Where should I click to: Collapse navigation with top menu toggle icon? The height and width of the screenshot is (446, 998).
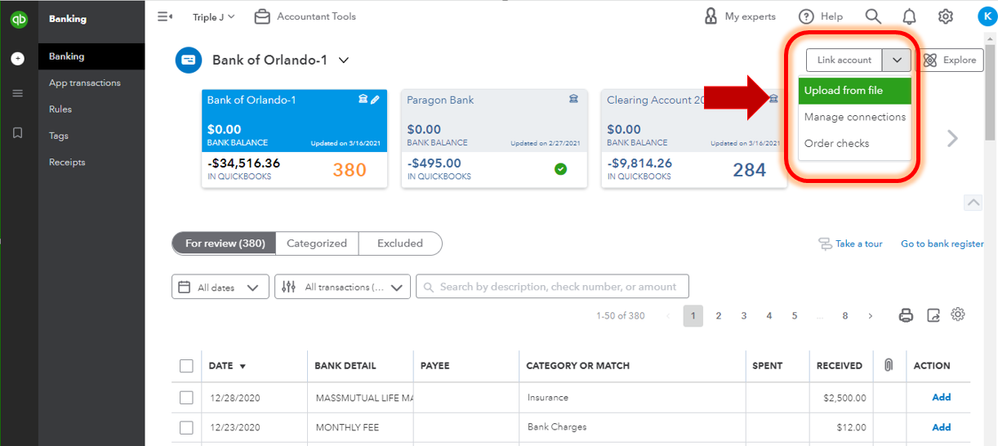click(x=165, y=17)
